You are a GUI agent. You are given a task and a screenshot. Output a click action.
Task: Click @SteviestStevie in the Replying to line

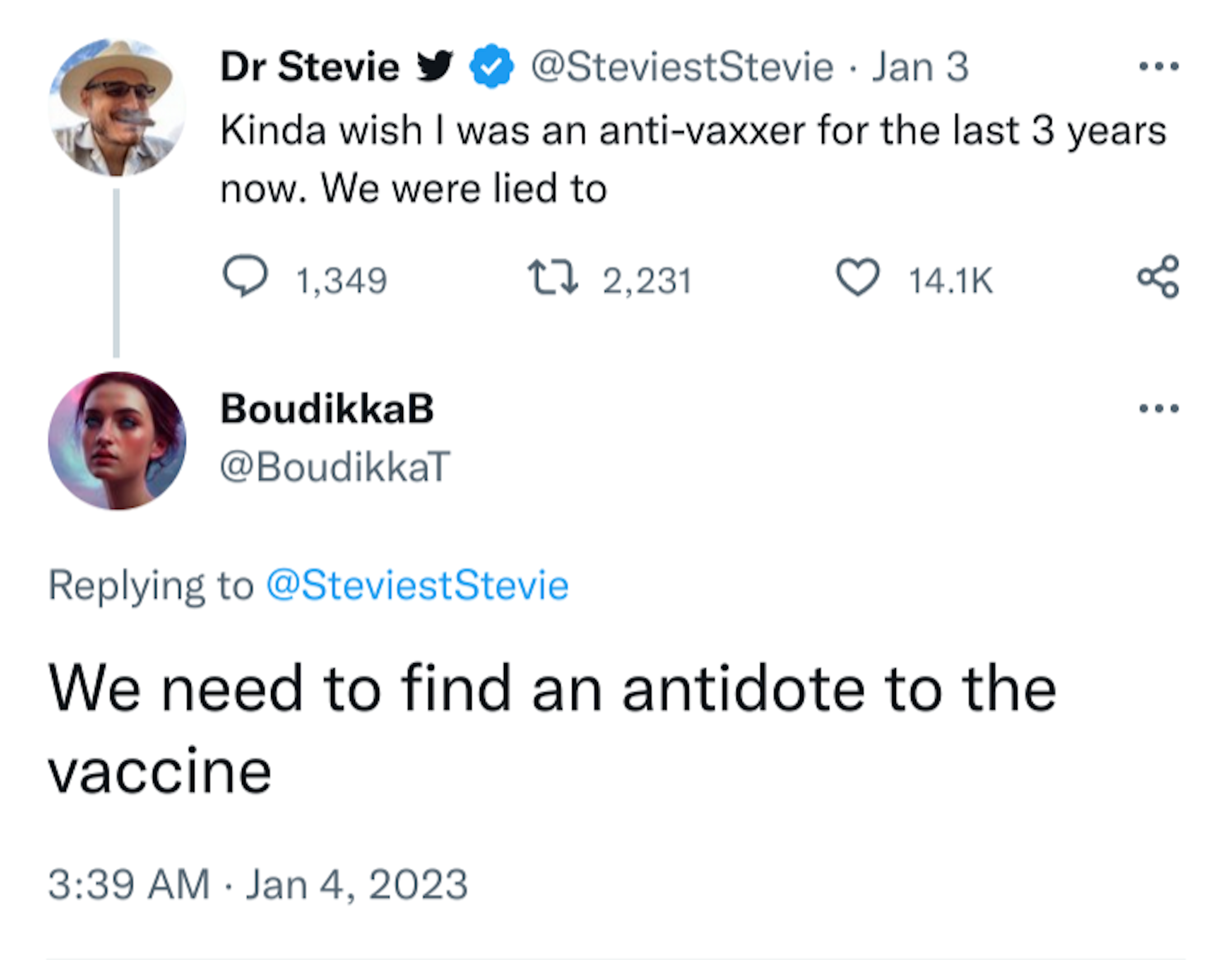click(x=417, y=585)
